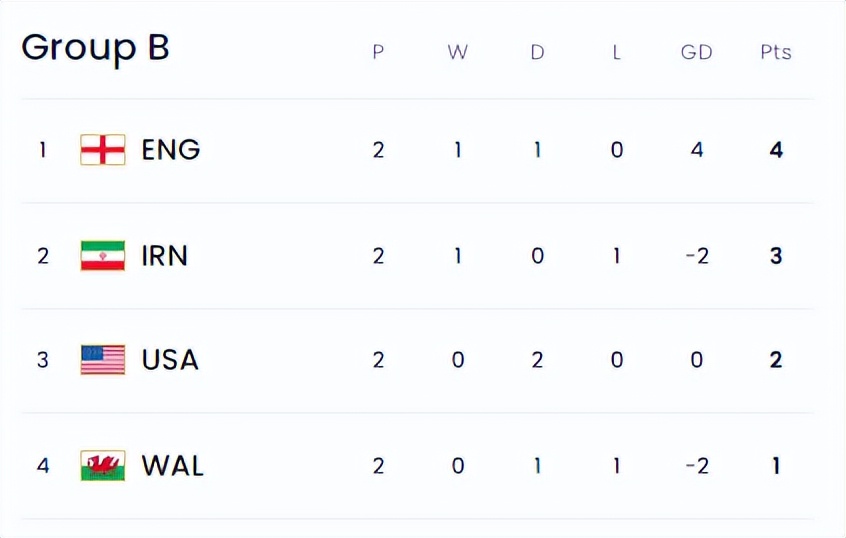
Task: Click the GD column header
Action: click(x=696, y=52)
